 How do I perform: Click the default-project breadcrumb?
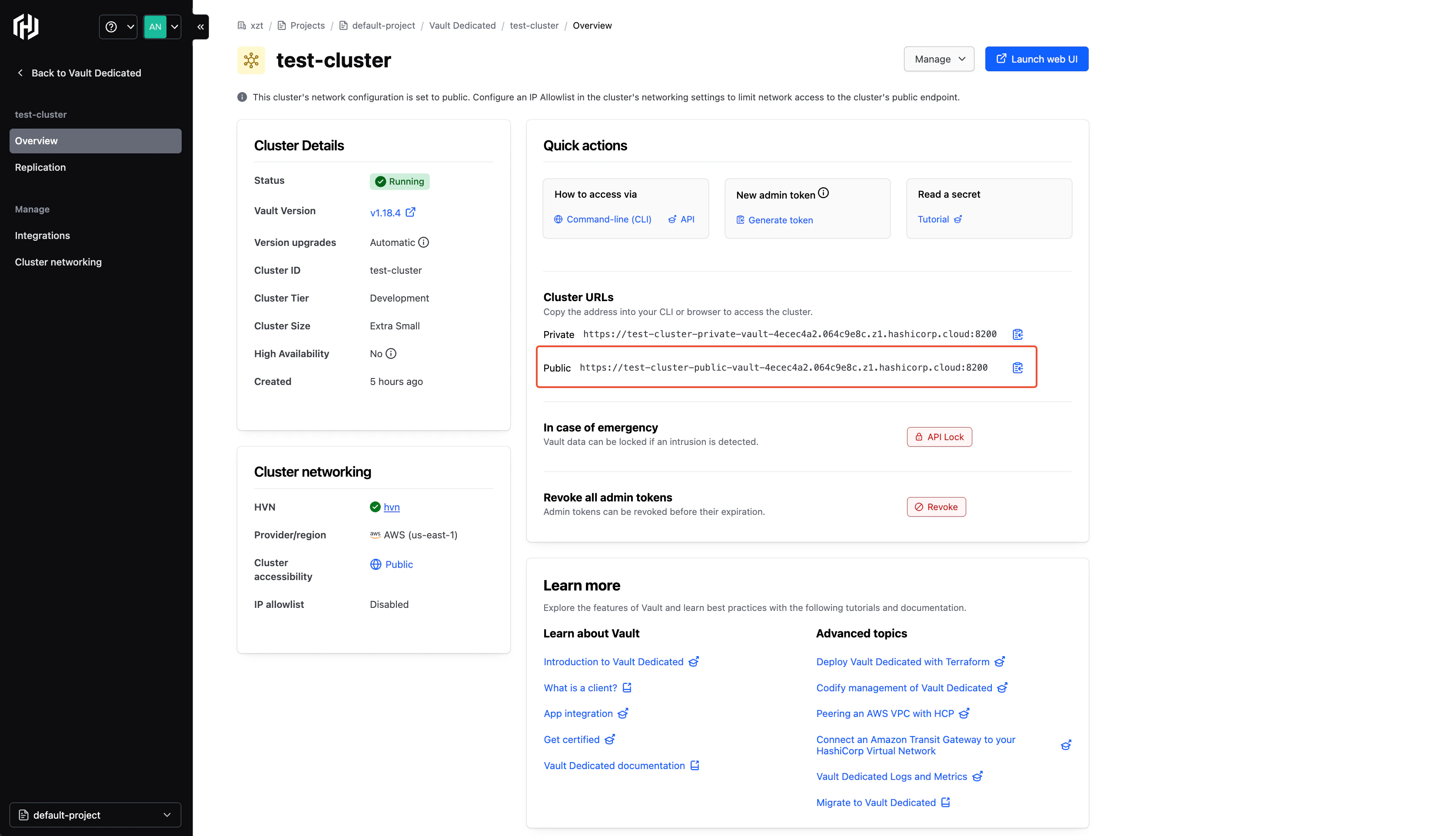tap(377, 25)
